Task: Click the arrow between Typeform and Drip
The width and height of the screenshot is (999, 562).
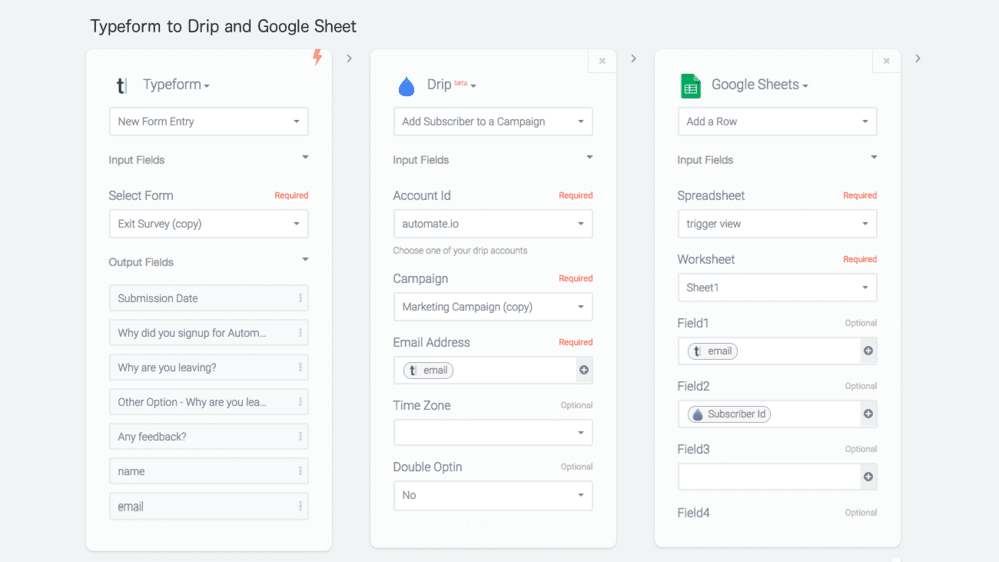Action: point(349,59)
